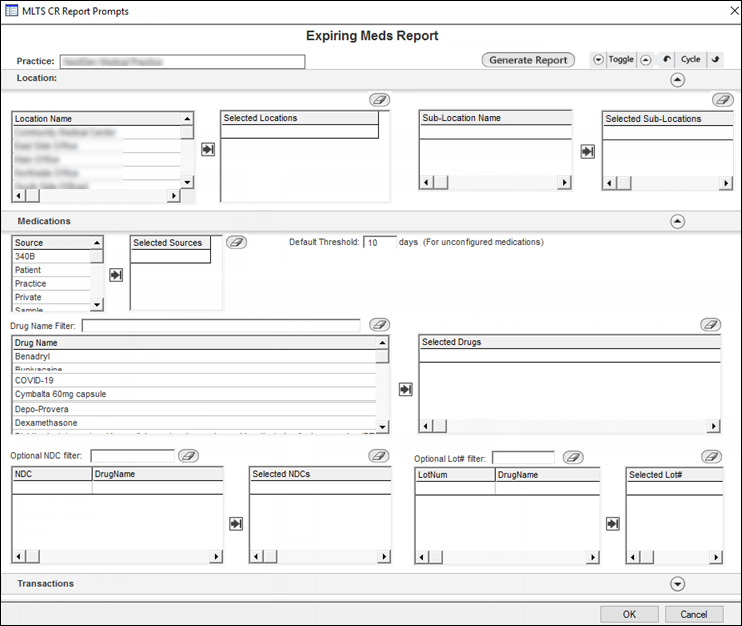Click the NDC column header
This screenshot has height=626, width=742.
pyautogui.click(x=52, y=474)
